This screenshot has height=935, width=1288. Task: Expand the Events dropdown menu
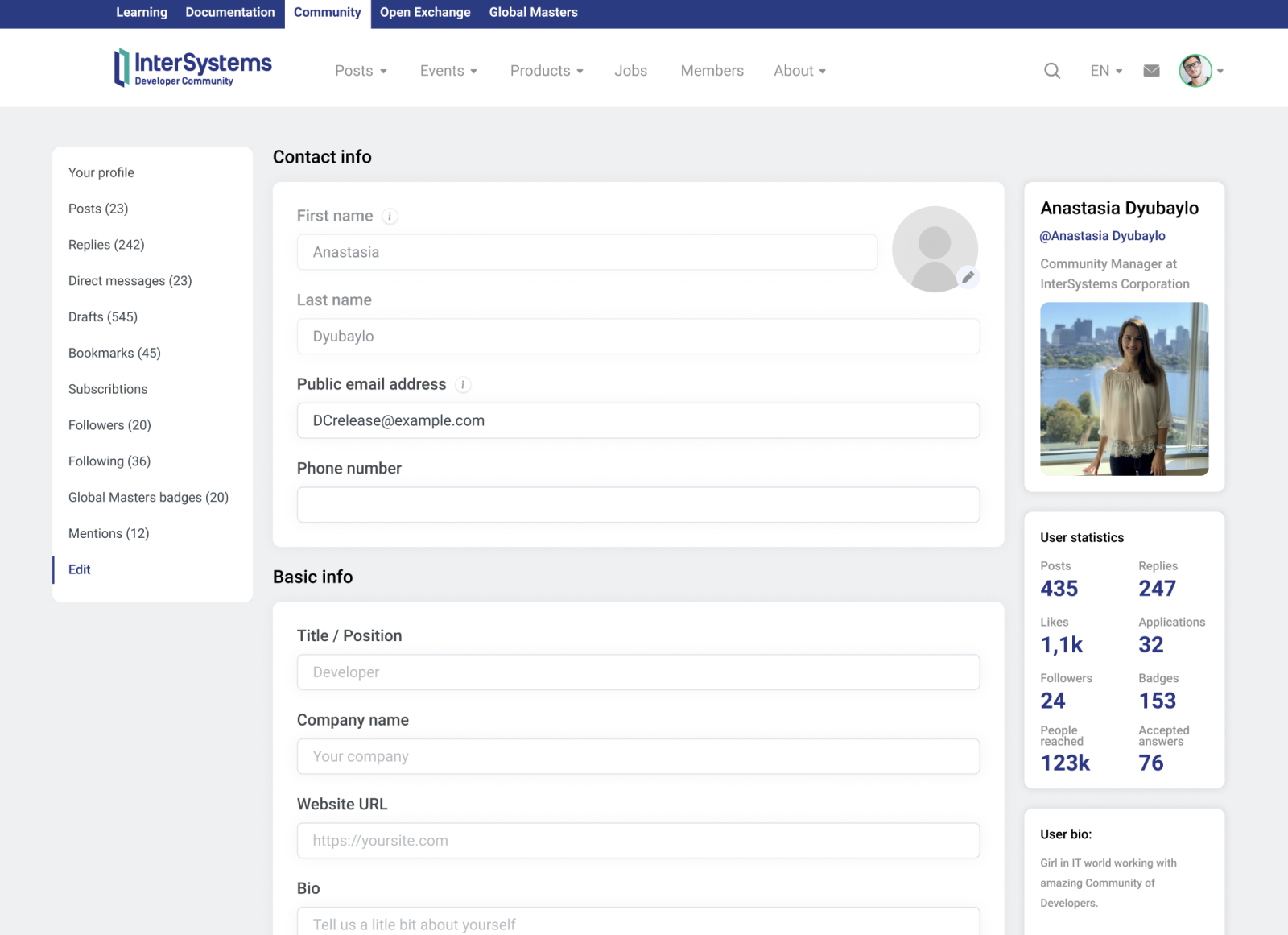point(448,71)
